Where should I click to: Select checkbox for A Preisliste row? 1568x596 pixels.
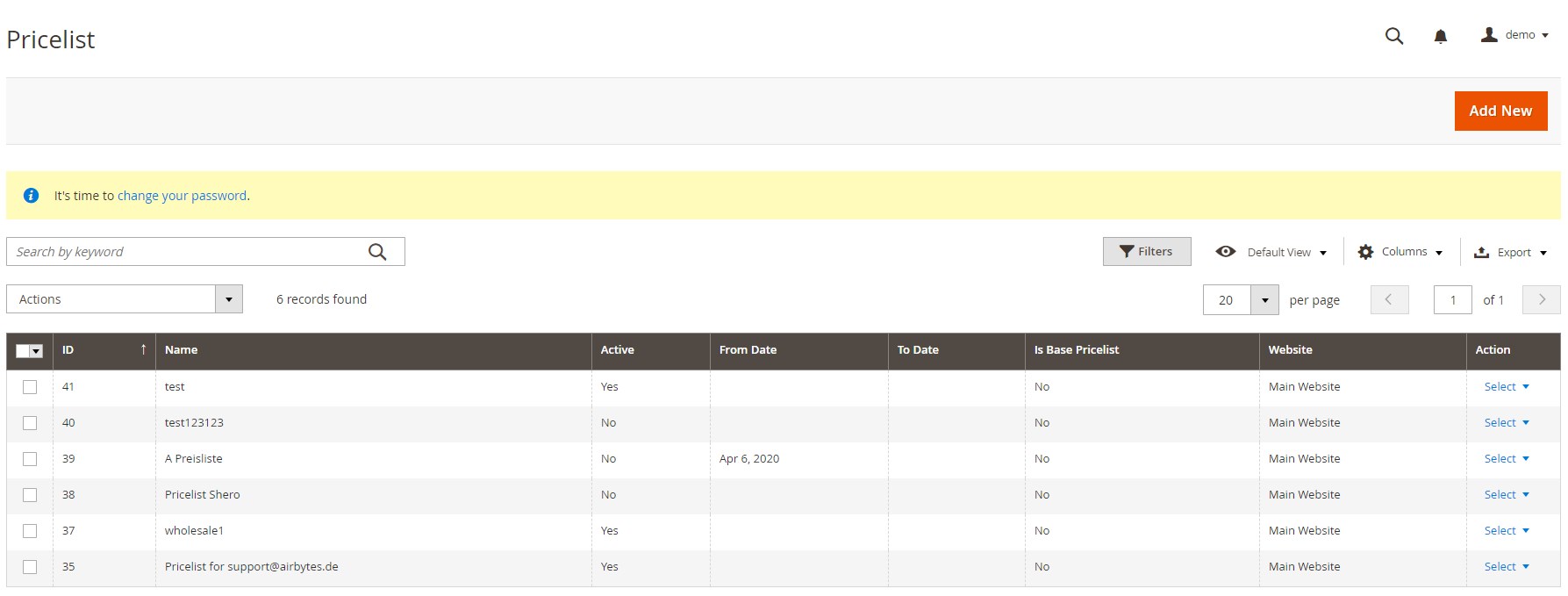30,459
